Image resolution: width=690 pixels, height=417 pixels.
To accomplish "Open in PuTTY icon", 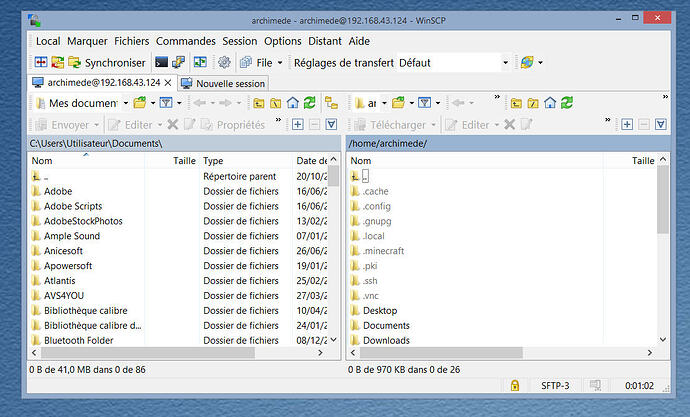I will pos(178,62).
